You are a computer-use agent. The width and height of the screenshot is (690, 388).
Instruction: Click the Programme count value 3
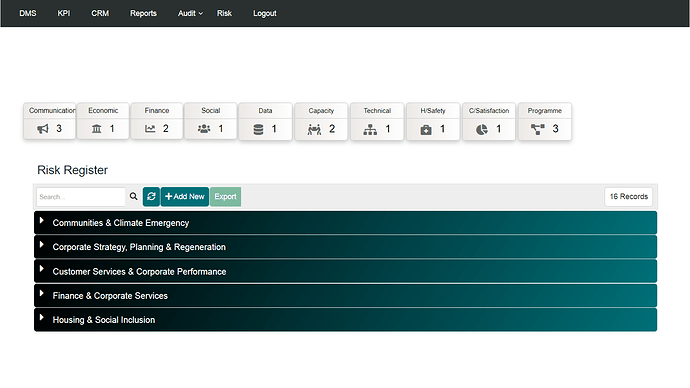555,129
